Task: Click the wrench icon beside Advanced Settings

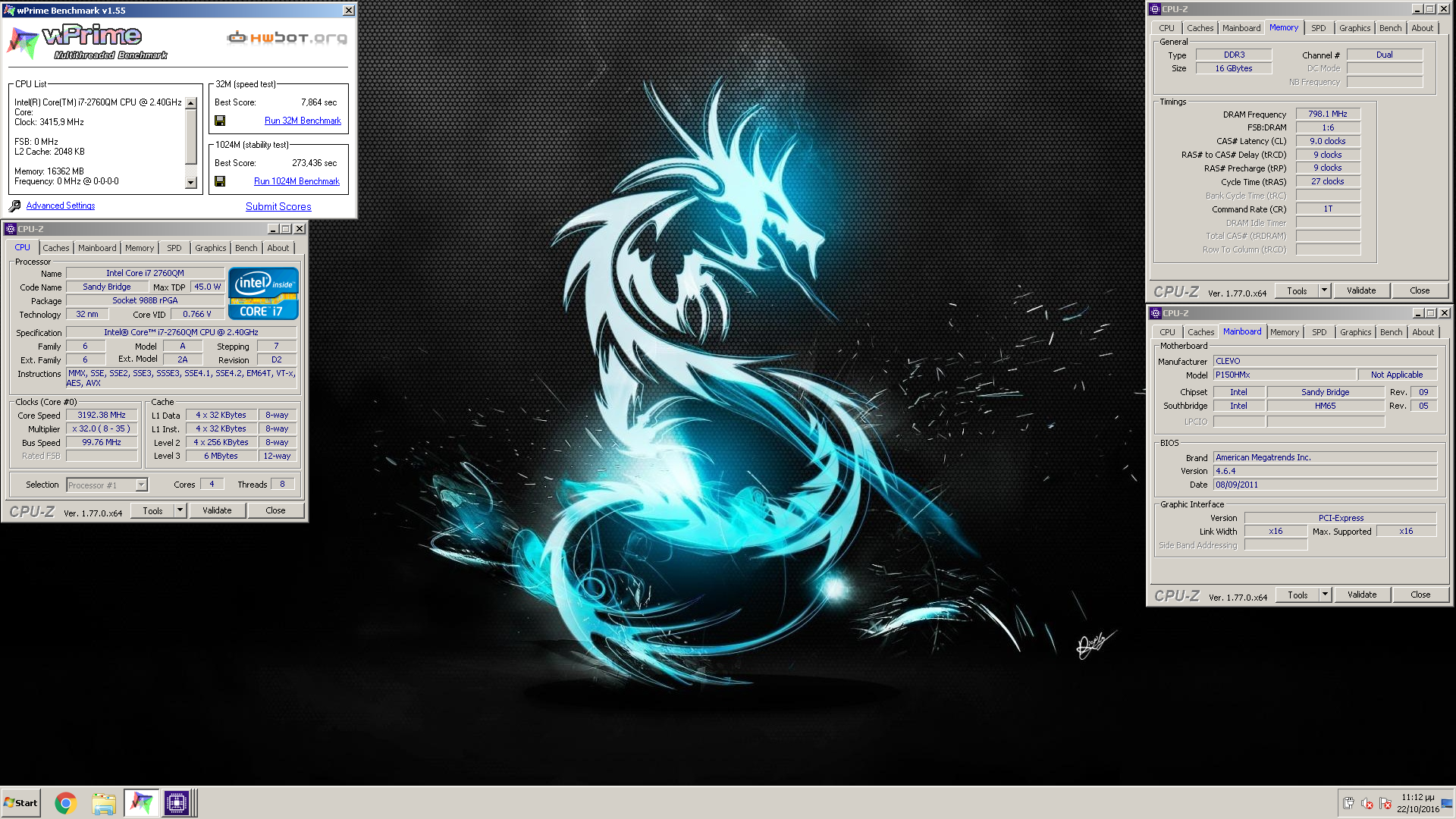Action: pyautogui.click(x=14, y=206)
